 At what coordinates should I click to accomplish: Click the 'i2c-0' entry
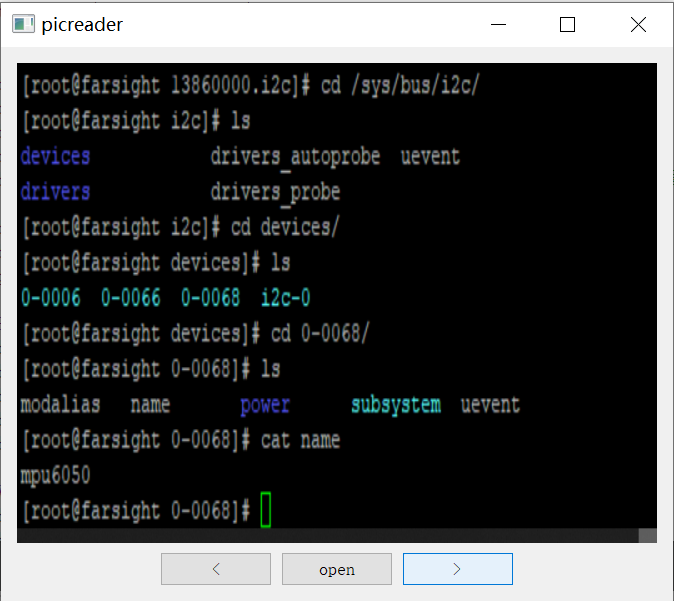[x=285, y=297]
